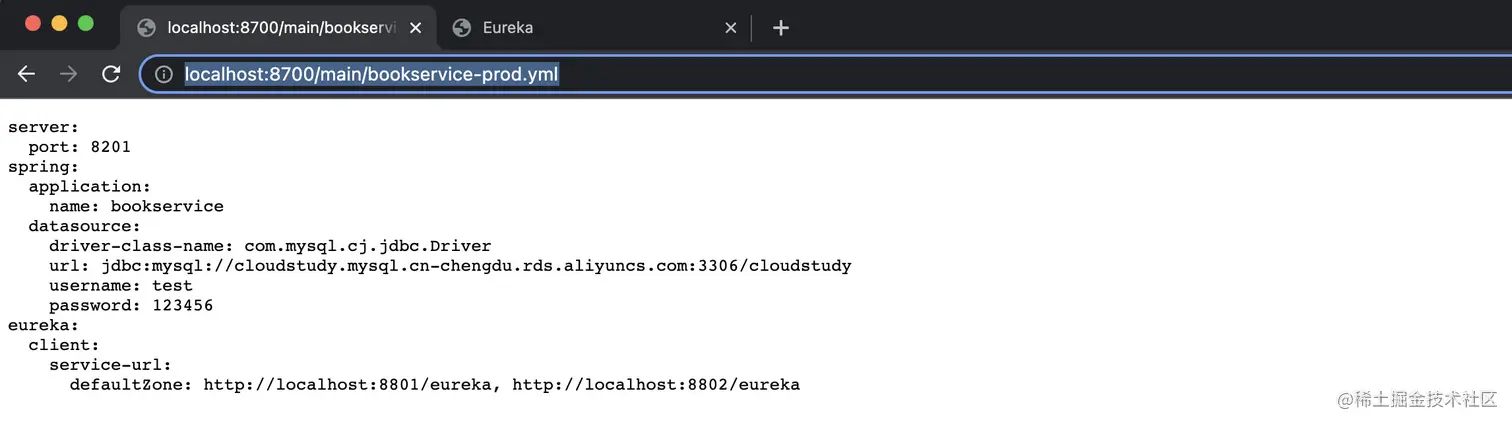
Task: Click the globe favicon on localhost:8700 tab
Action: click(x=146, y=28)
